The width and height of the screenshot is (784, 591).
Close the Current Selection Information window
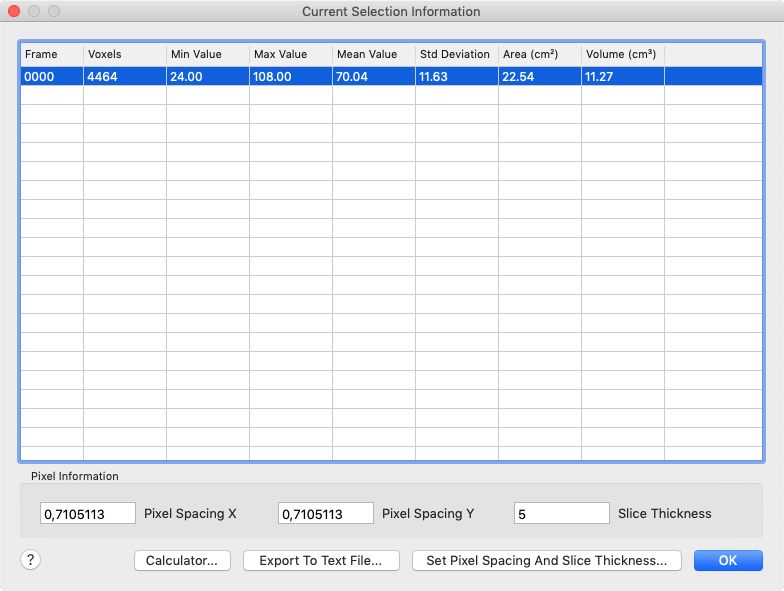[14, 12]
